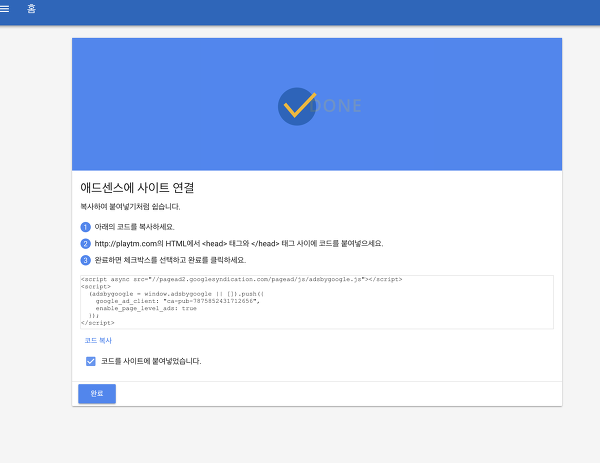Click the enable_page_level_ads line in code
The image size is (600, 463).
pos(146,308)
